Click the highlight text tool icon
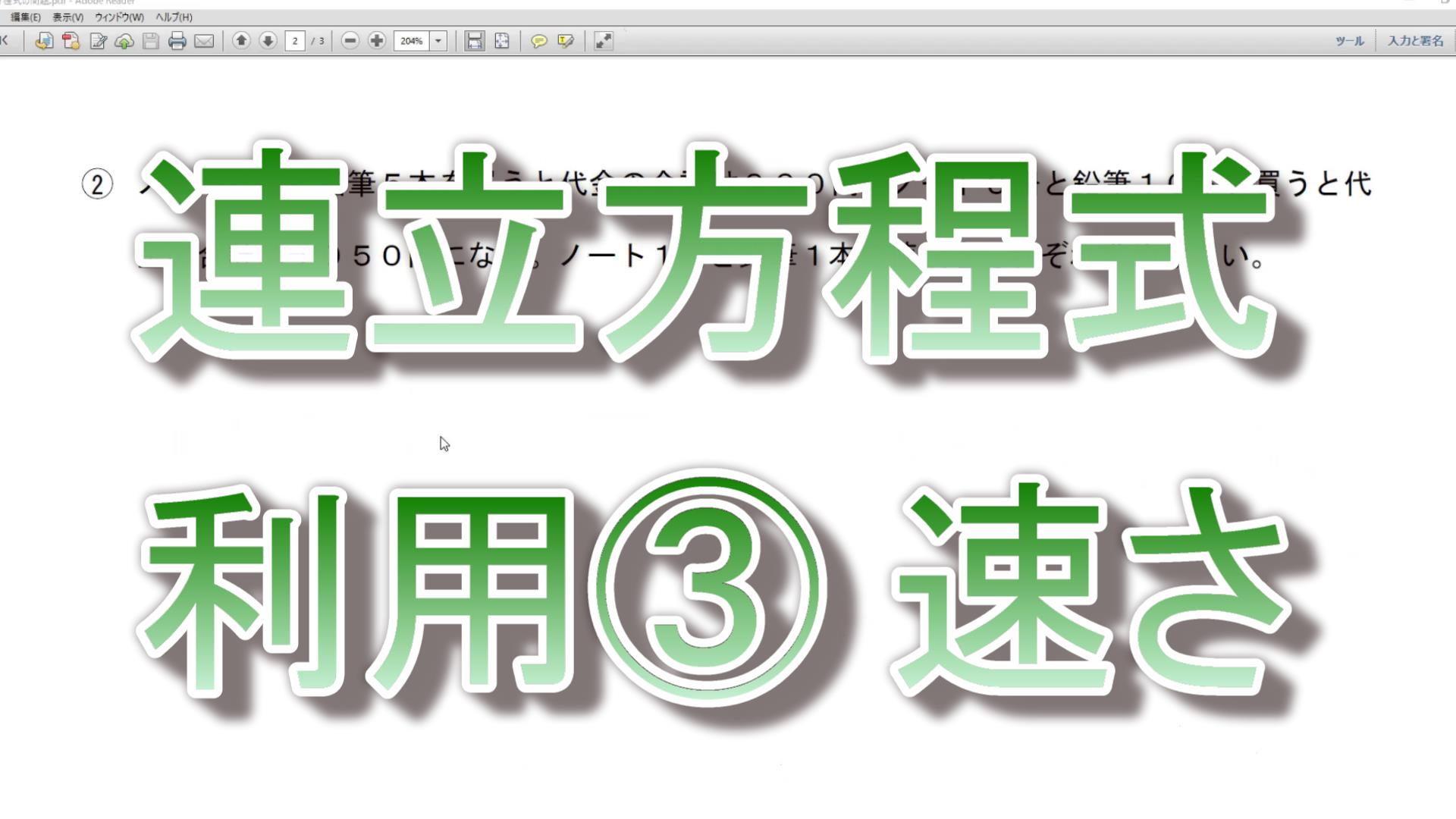1456x819 pixels. pyautogui.click(x=566, y=41)
